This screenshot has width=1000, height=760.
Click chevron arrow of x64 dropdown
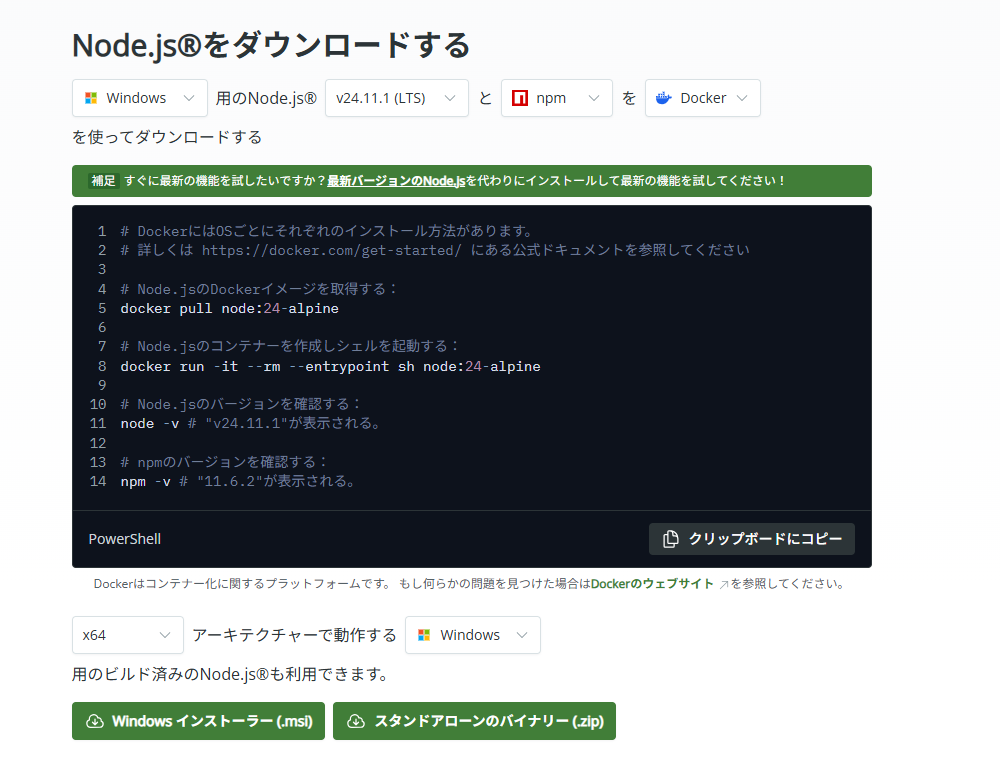click(165, 635)
